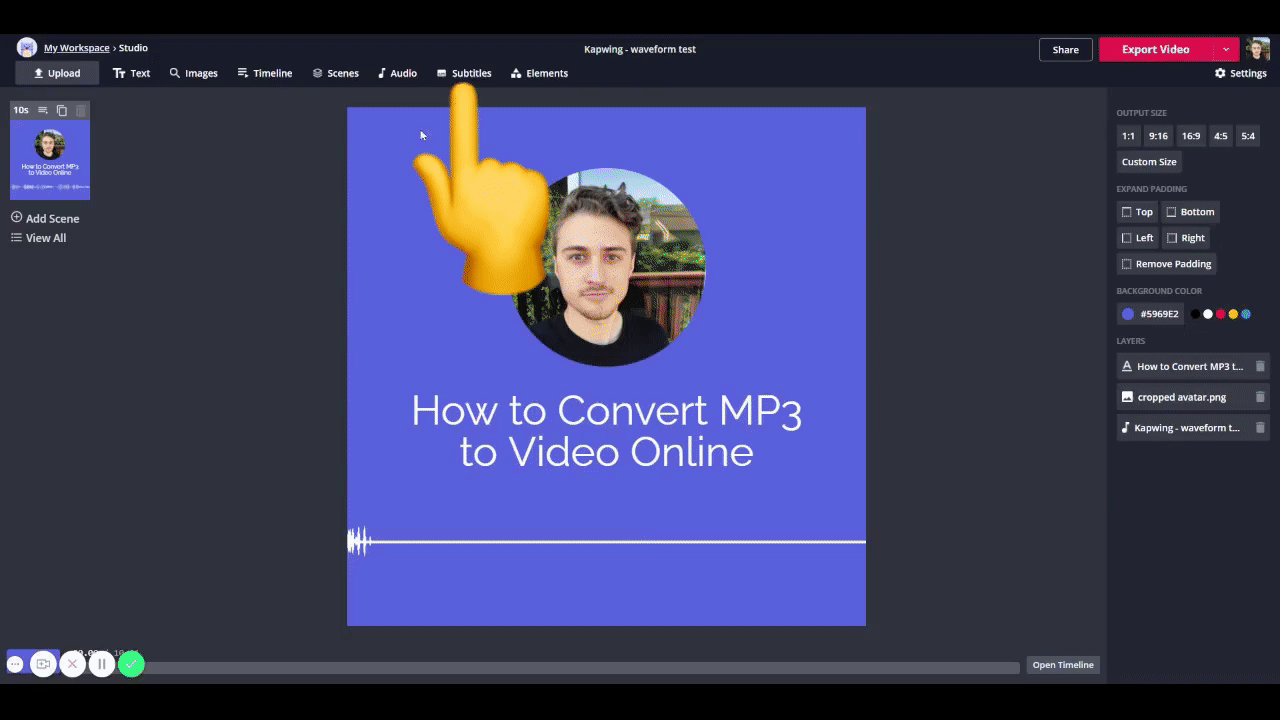This screenshot has height=720, width=1280.
Task: Delete the 'How to Convert MP3' text layer
Action: [x=1260, y=367]
